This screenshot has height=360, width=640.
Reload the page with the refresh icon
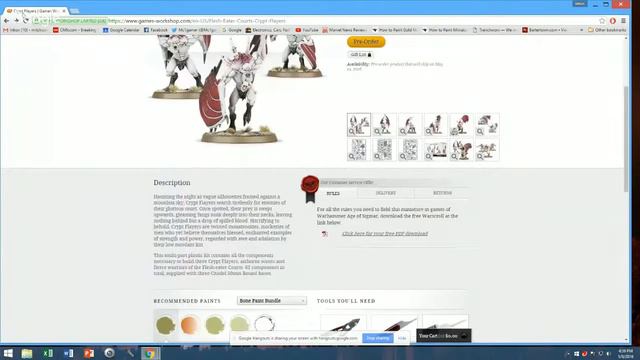pos(25,20)
